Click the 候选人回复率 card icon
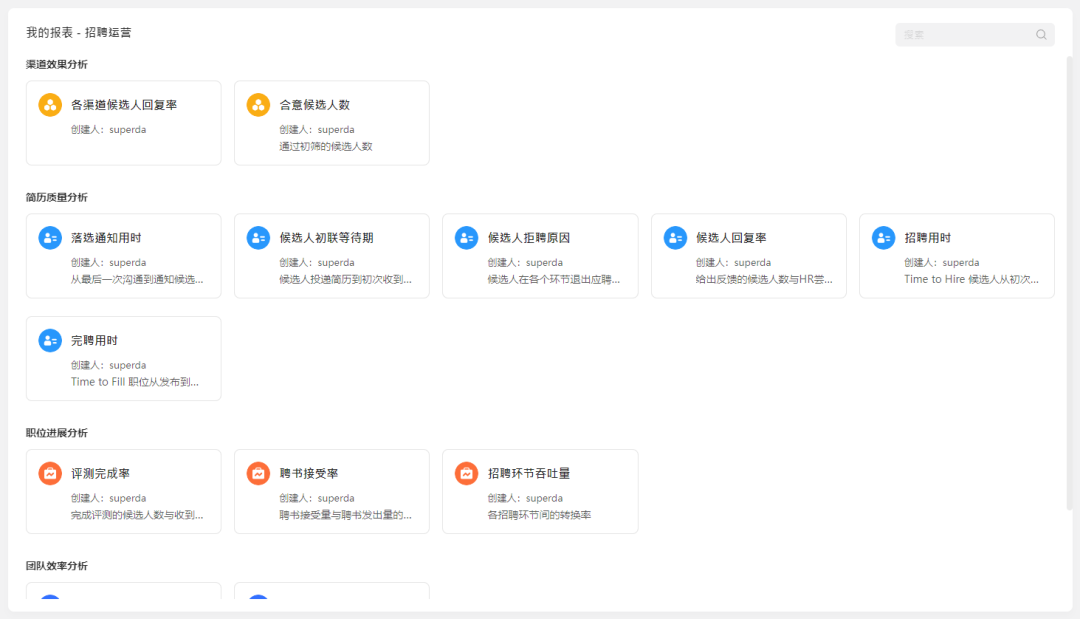 [x=675, y=238]
